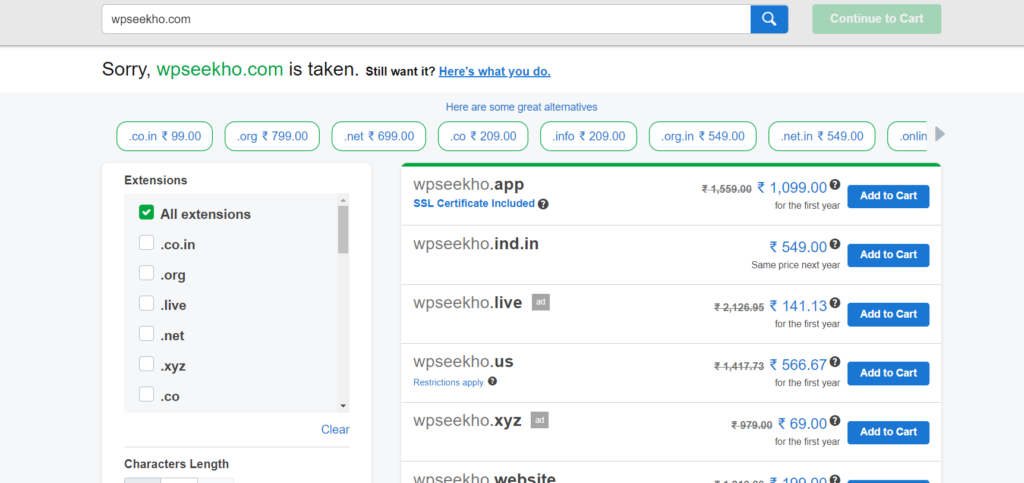The height and width of the screenshot is (483, 1024).
Task: Check the .xyz extension checkbox
Action: tap(146, 364)
